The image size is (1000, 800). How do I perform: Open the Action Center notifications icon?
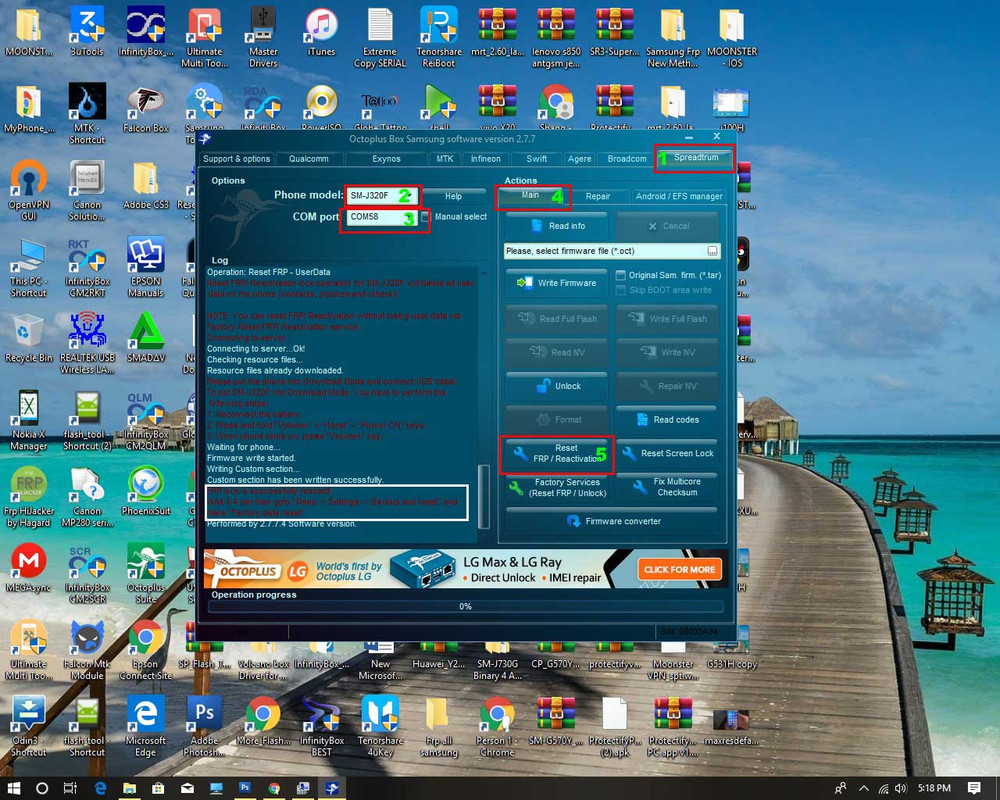pos(974,788)
